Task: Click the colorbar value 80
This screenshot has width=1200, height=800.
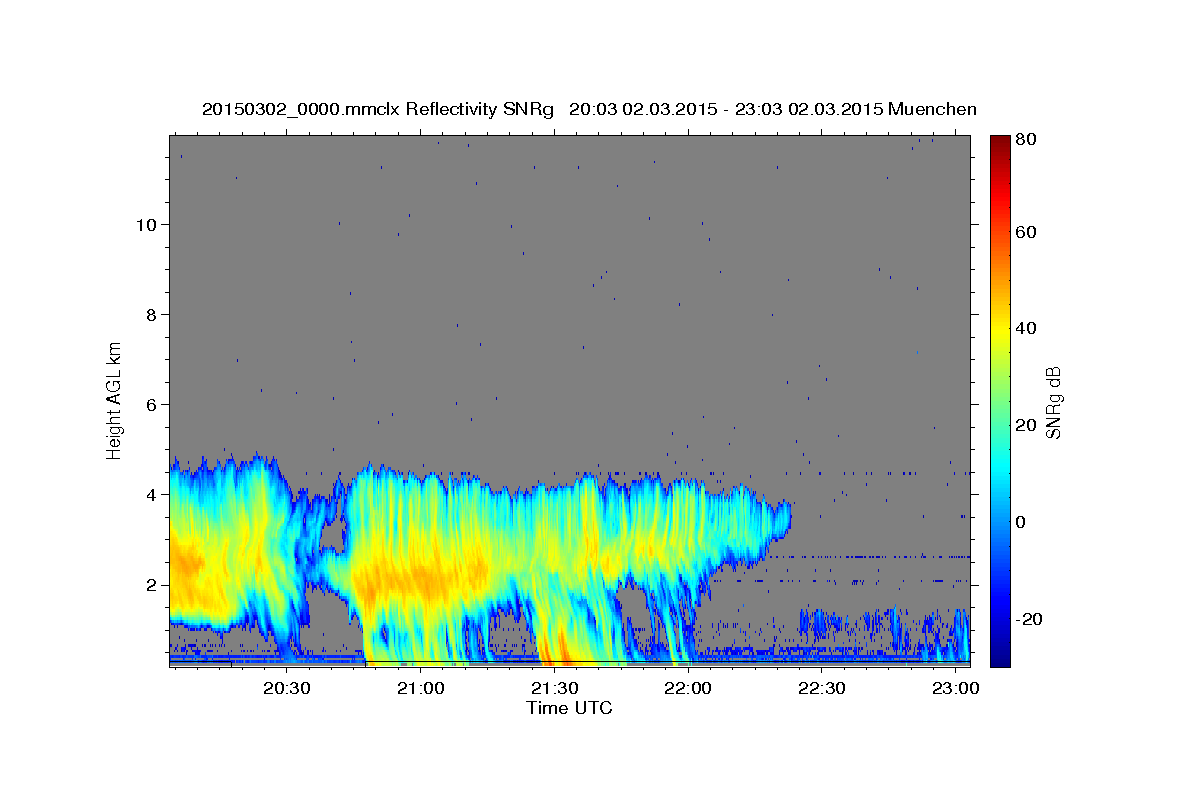Action: 1025,139
